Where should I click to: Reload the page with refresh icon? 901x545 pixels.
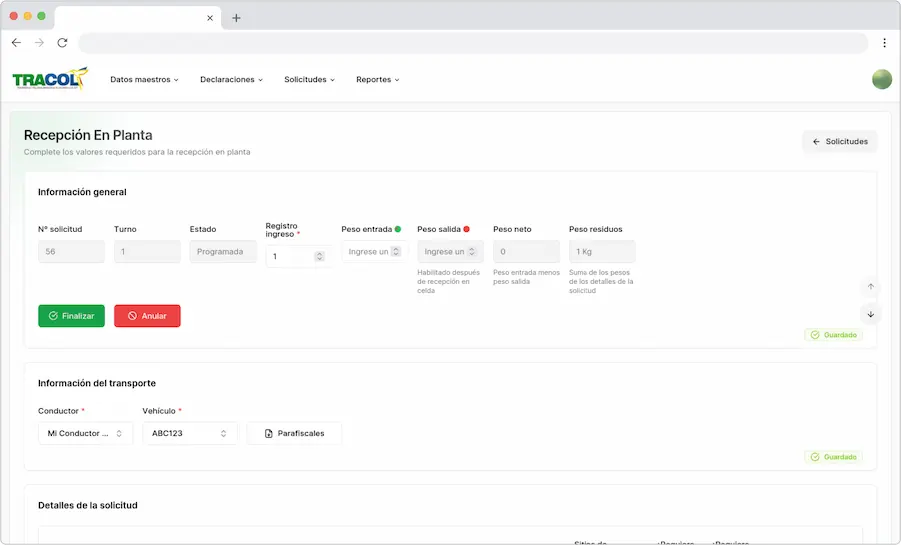coord(62,43)
